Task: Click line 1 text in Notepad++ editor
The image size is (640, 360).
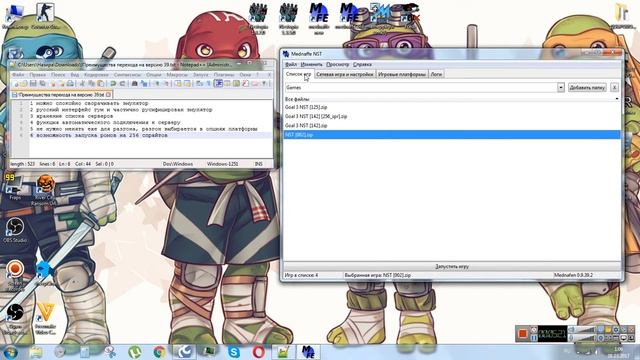Action: pyautogui.click(x=89, y=104)
